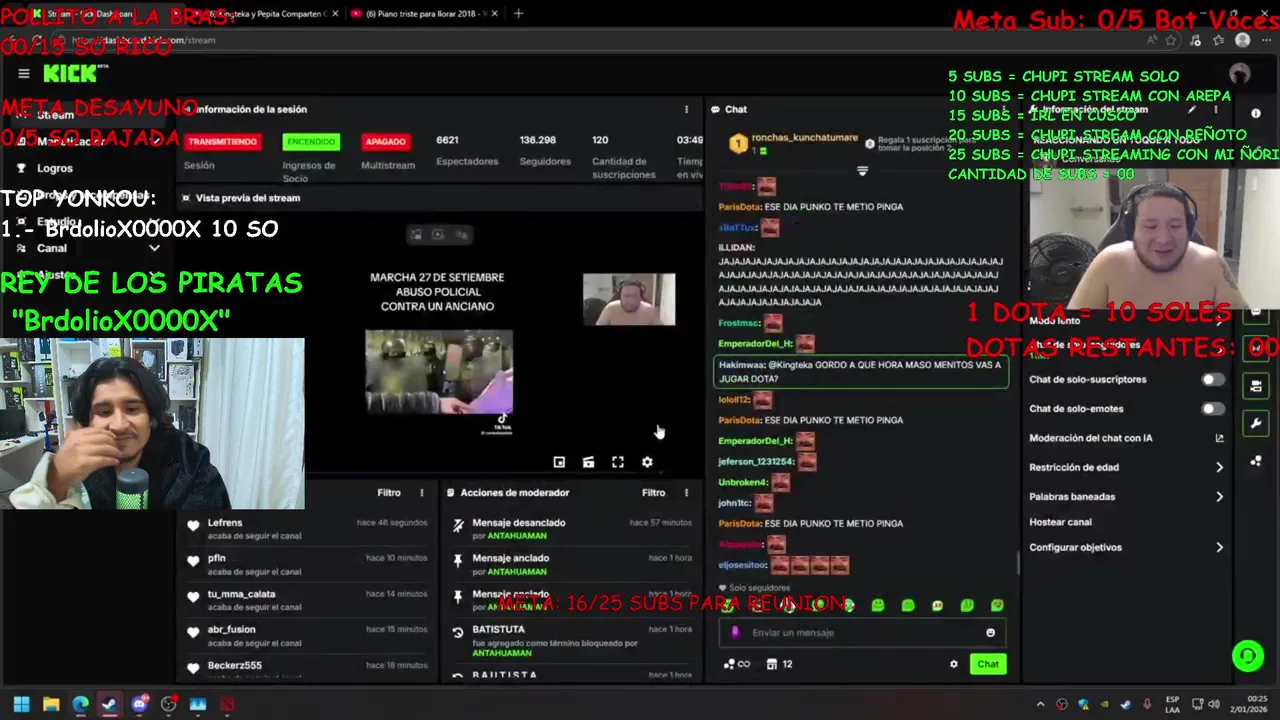
Task: Click the APAGADO multistream badge
Action: [x=385, y=142]
